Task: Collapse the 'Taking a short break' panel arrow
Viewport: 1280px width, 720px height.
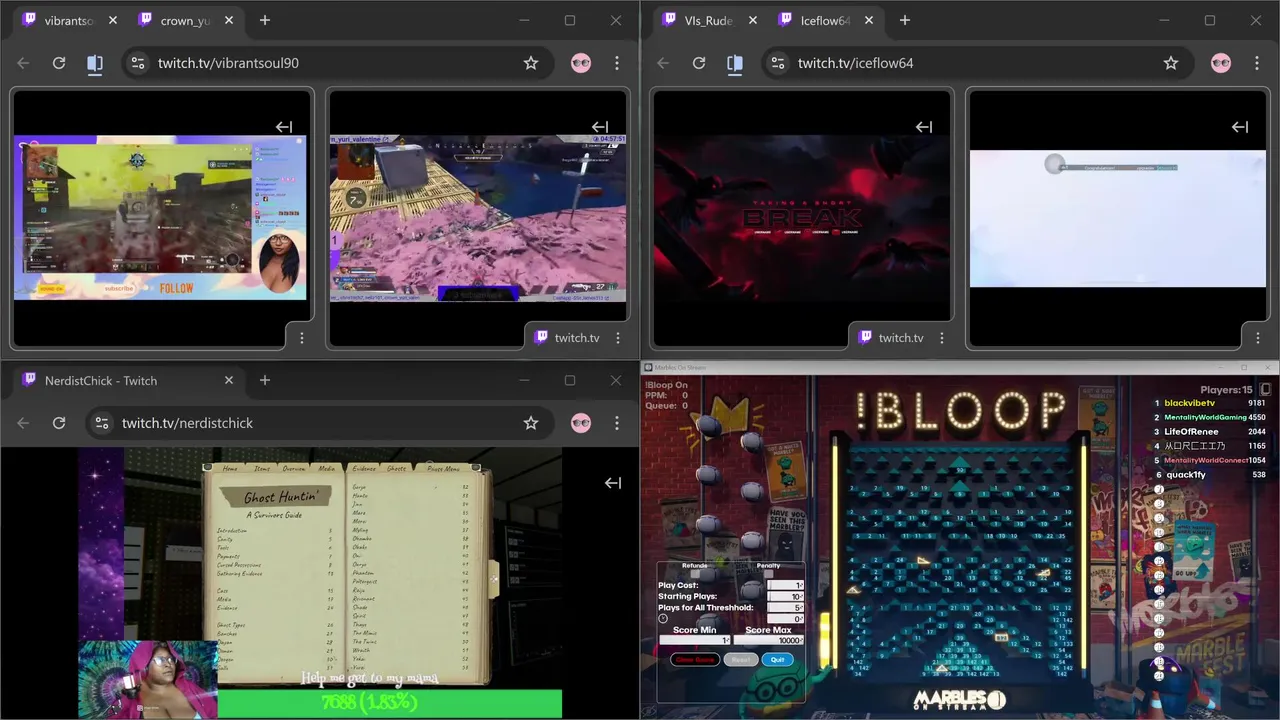Action: coord(924,127)
